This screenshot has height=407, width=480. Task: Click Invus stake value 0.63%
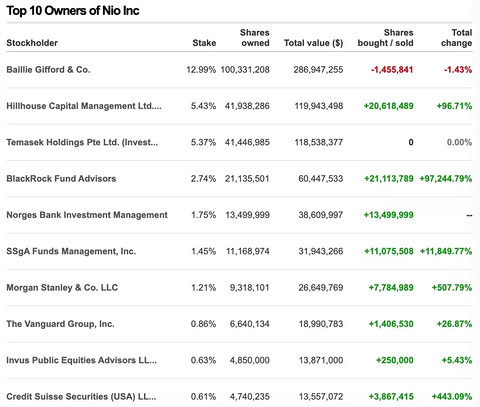[x=203, y=360]
